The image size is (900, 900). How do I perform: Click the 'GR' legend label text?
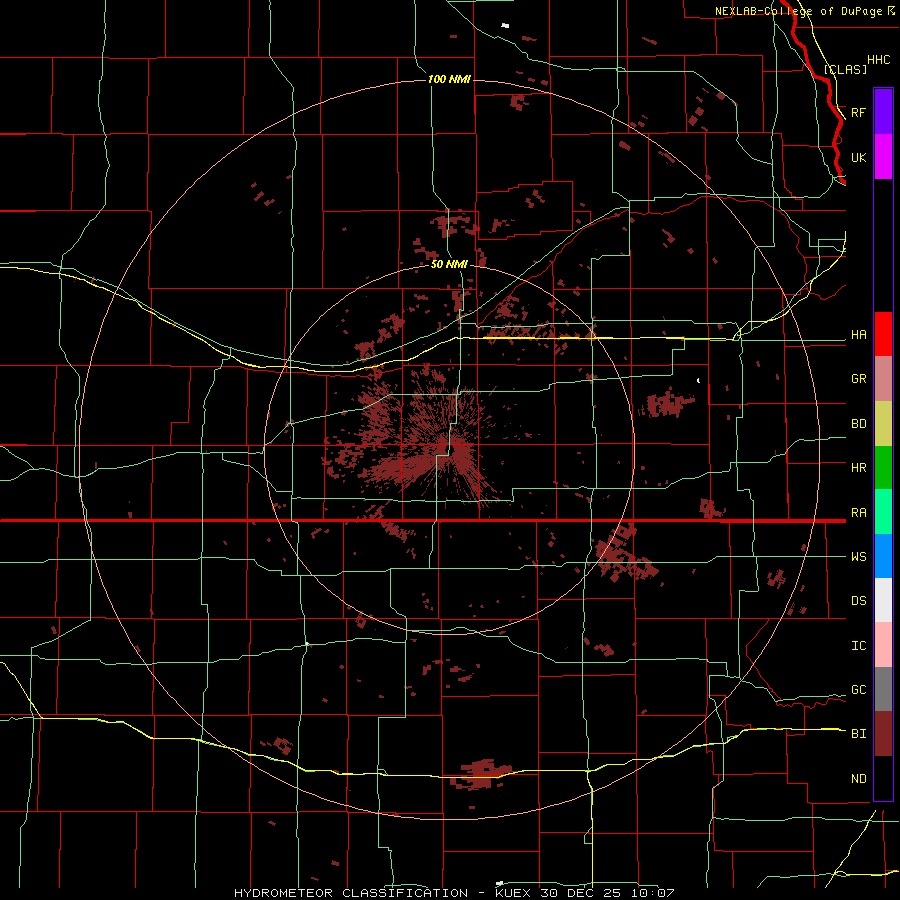[x=858, y=379]
